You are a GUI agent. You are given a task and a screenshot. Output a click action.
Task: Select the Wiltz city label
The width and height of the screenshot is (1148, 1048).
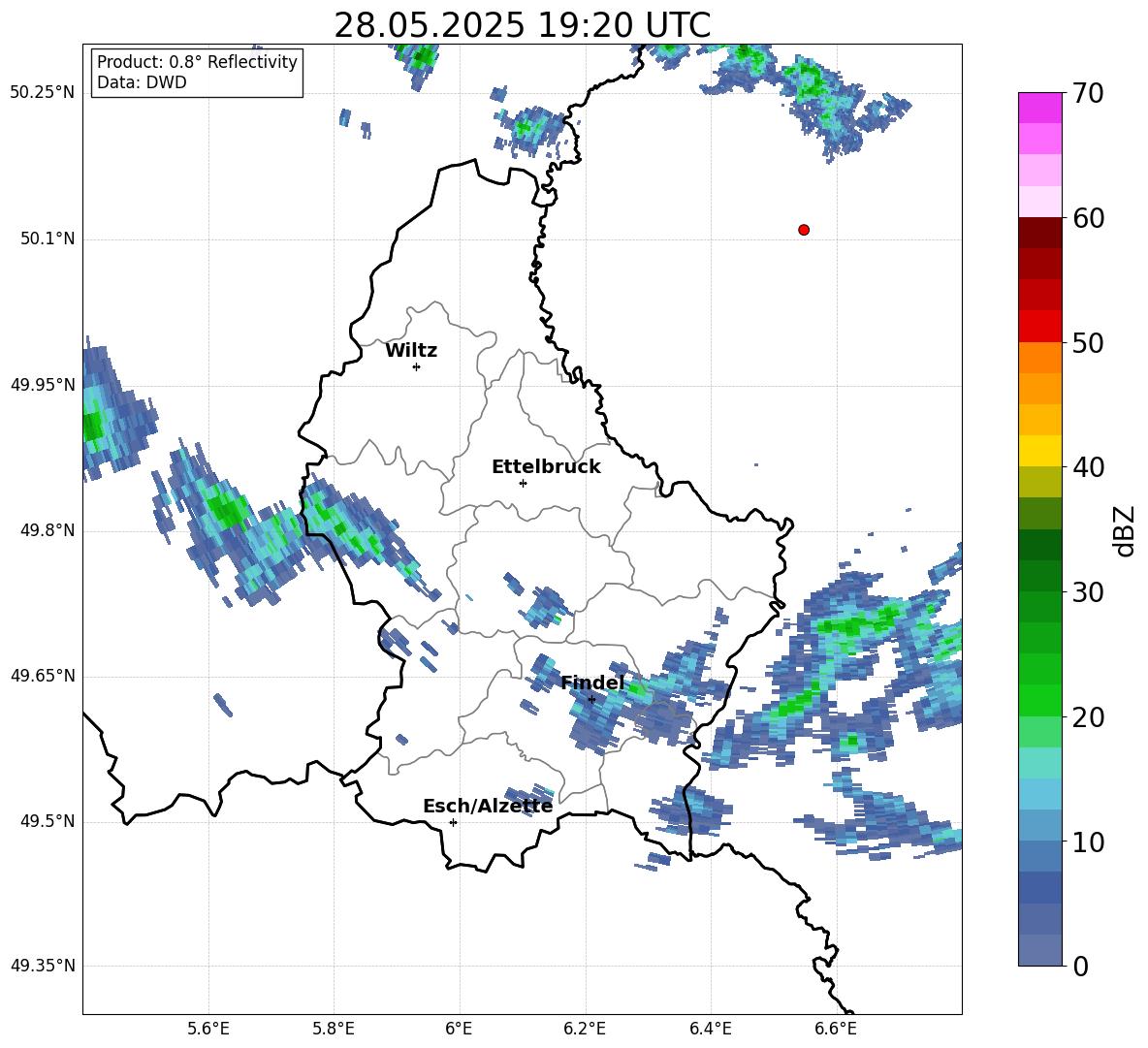tap(411, 351)
